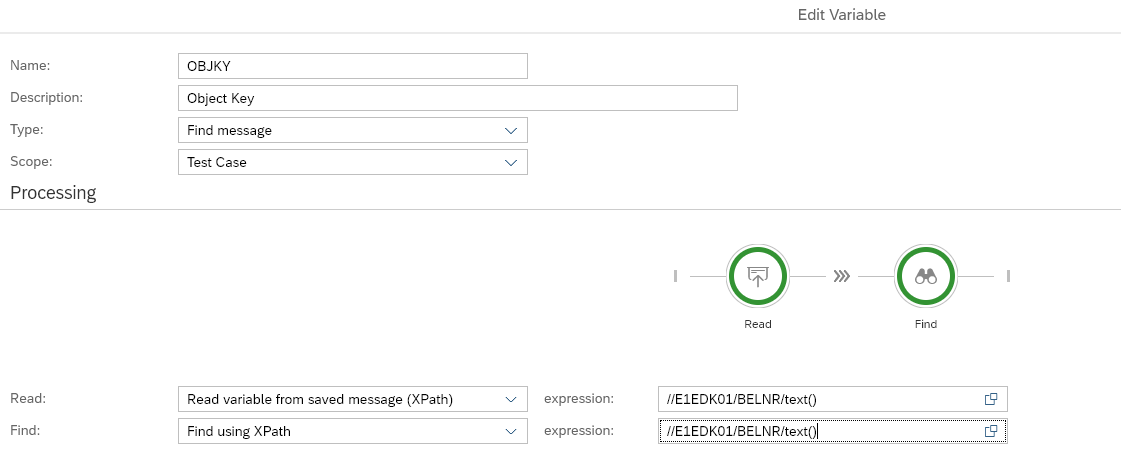Select the 'Test Case' text in Scope box
Image resolution: width=1121 pixels, height=460 pixels.
coord(217,162)
